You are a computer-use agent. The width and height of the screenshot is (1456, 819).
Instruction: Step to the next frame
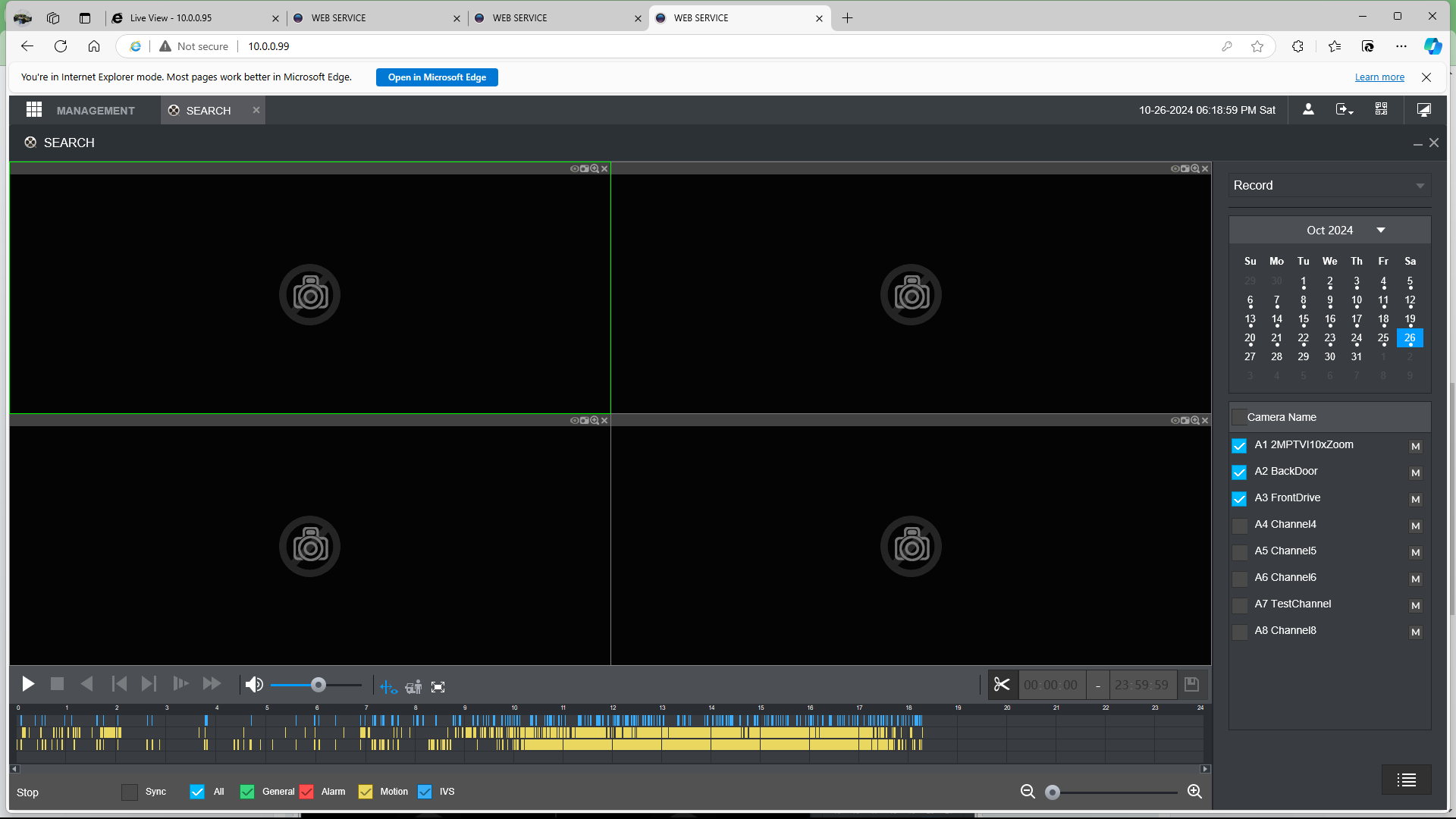point(149,684)
